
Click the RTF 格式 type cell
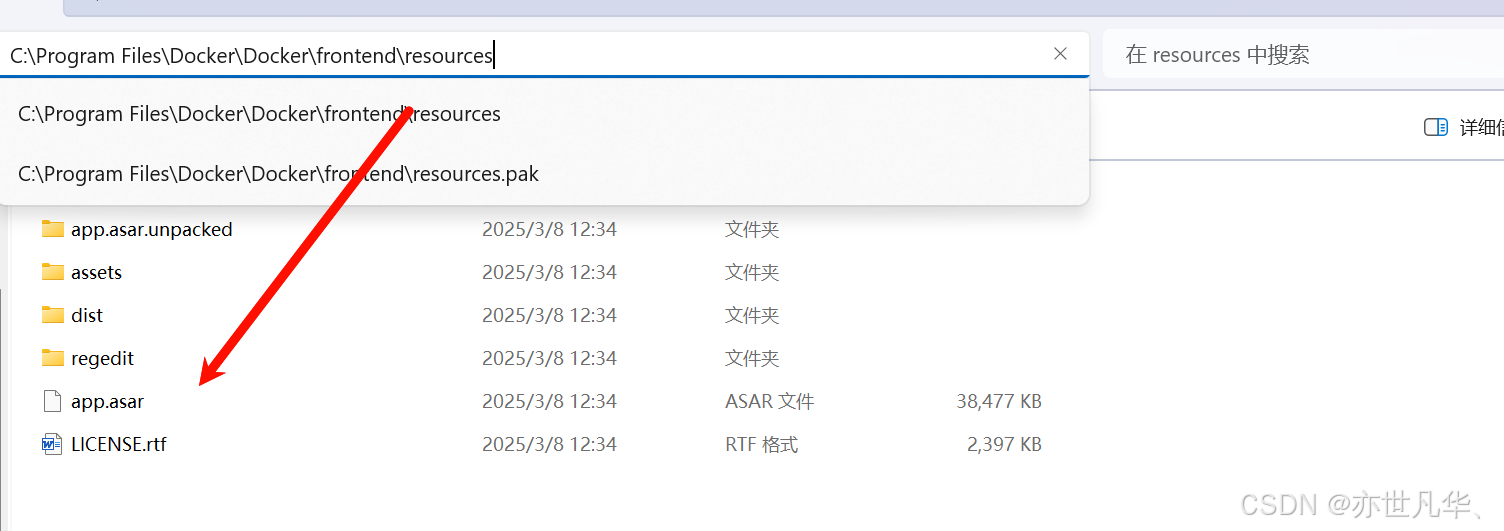(x=761, y=444)
